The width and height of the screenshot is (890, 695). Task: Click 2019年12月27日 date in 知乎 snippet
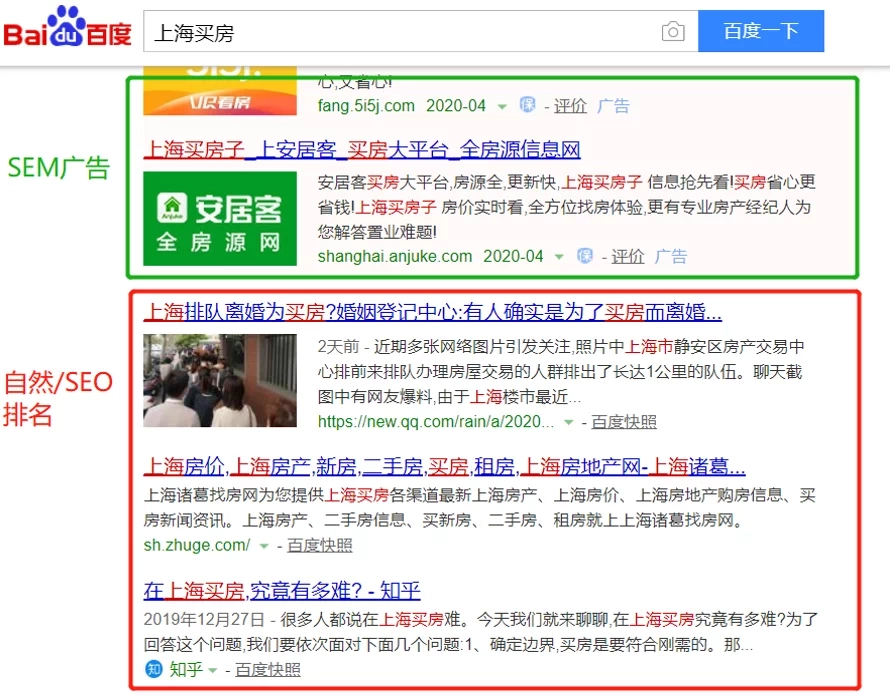click(x=204, y=619)
